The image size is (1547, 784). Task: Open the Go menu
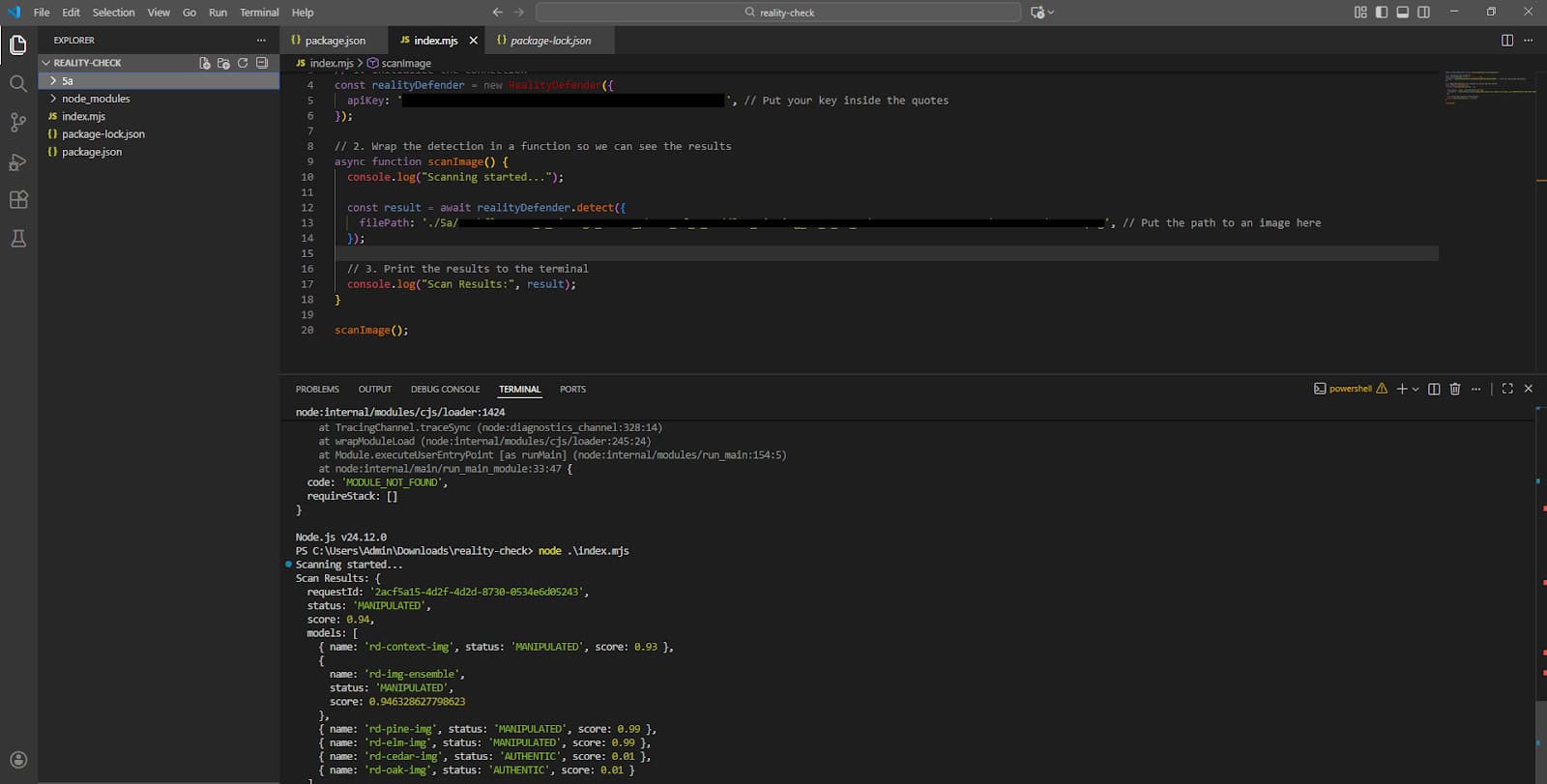pos(190,13)
